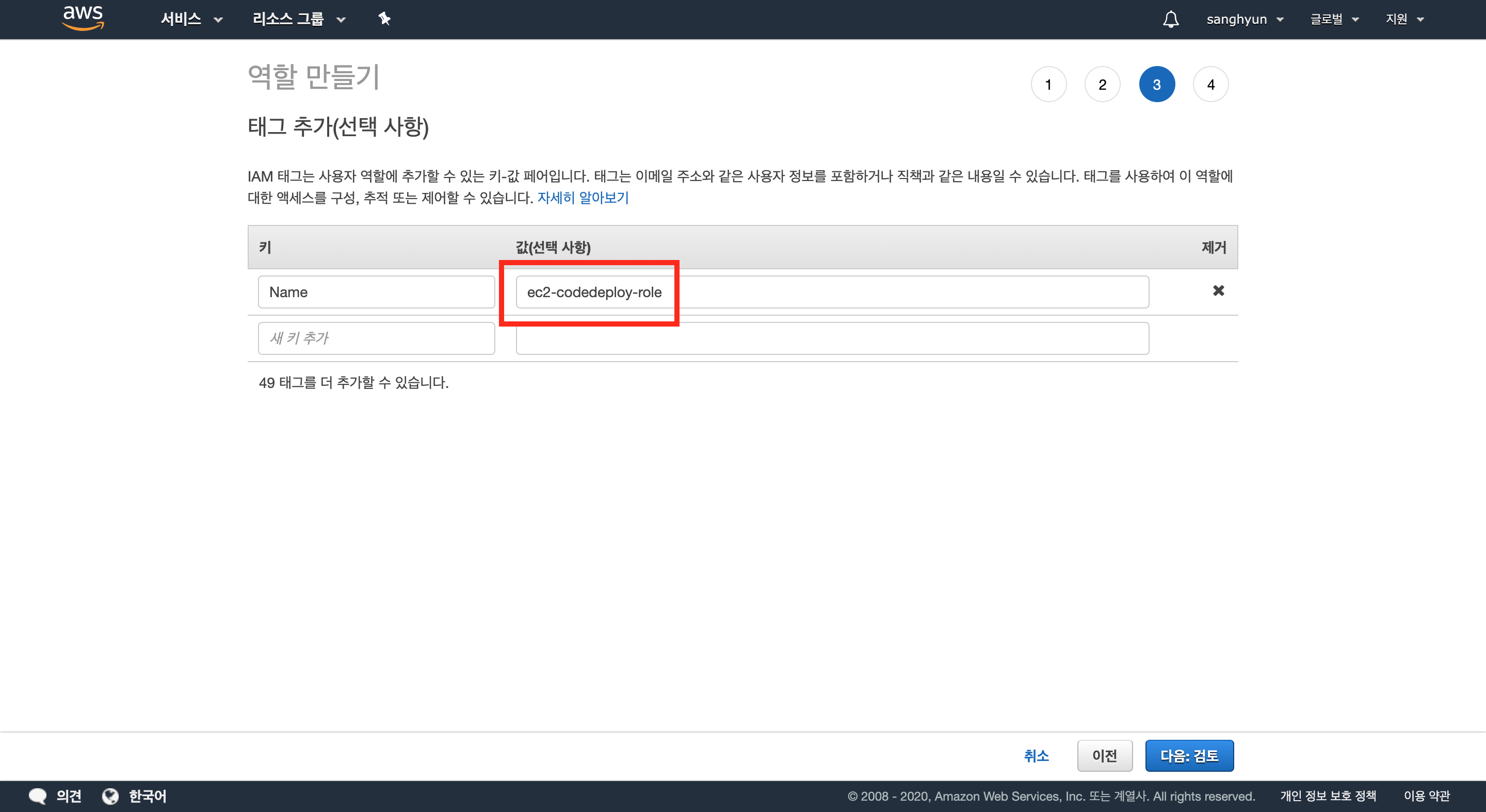This screenshot has height=812, width=1486.
Task: Click the AWS logo home icon
Action: (x=83, y=18)
